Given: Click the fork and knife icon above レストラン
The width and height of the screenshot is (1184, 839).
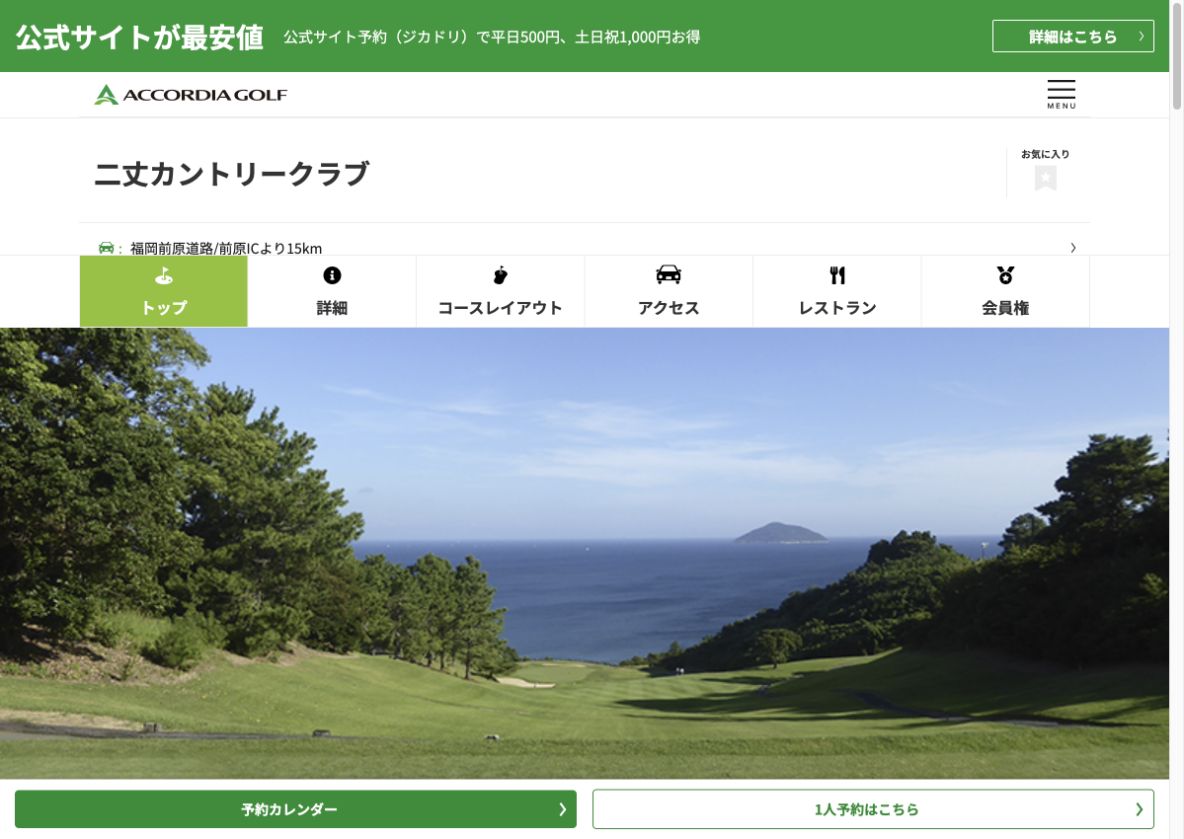Looking at the screenshot, I should pyautogui.click(x=837, y=276).
